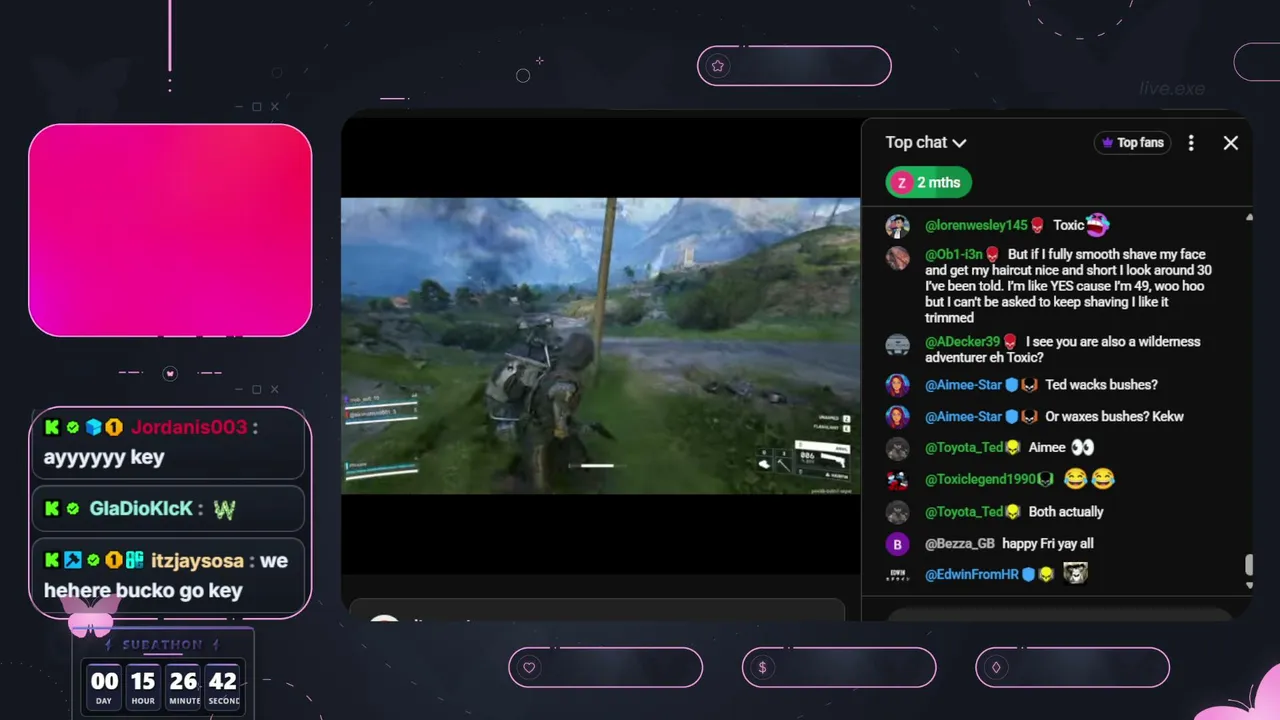Click Toyota_Ted's avatar on the "Aimee" message
This screenshot has height=720, width=1280.
pyautogui.click(x=897, y=448)
